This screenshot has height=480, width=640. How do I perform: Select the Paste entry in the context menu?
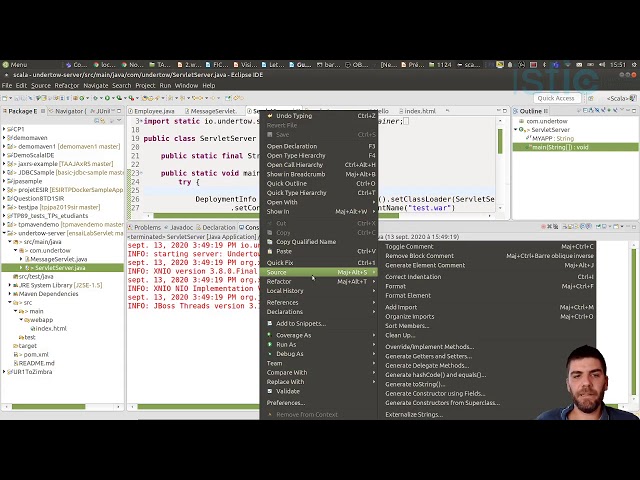(284, 251)
